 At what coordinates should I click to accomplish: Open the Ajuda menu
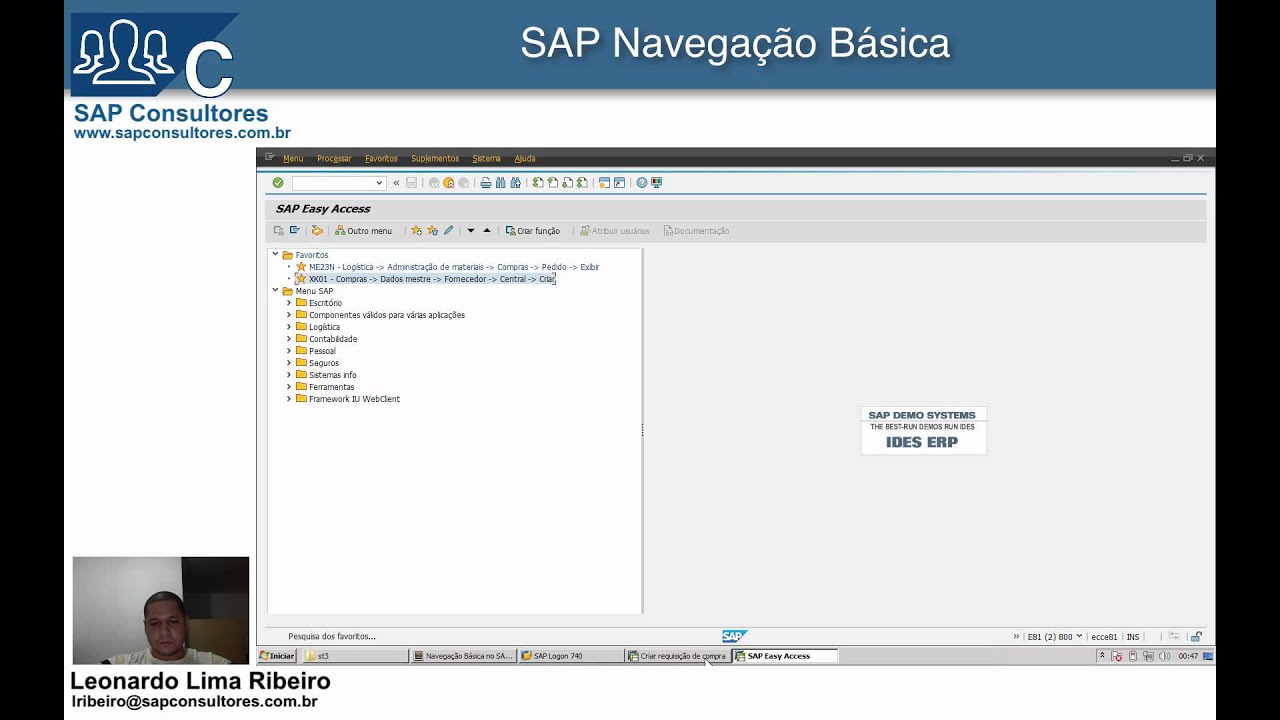coord(525,159)
